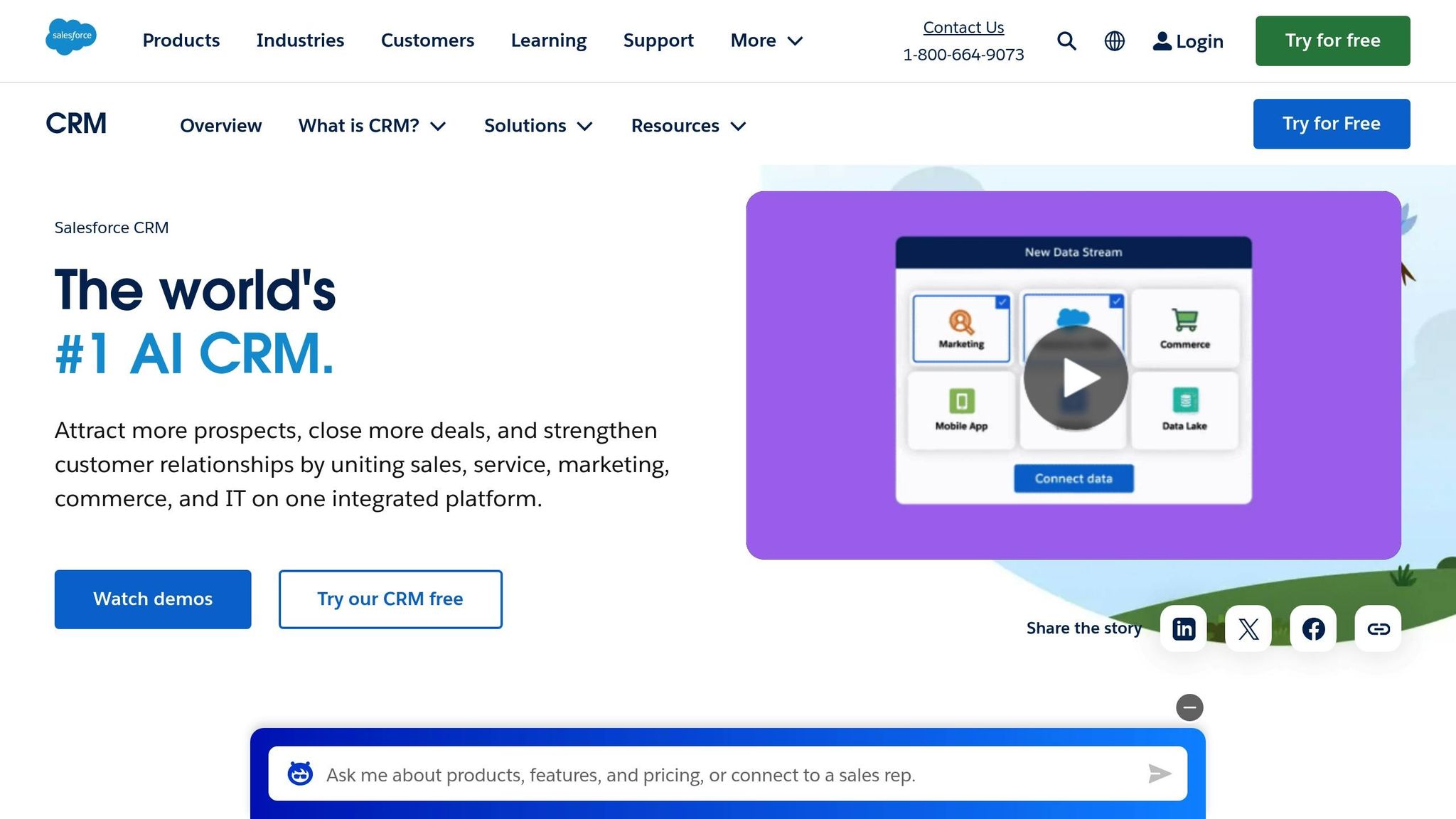The height and width of the screenshot is (819, 1456).
Task: Expand the Solutions dropdown
Action: [x=538, y=126]
